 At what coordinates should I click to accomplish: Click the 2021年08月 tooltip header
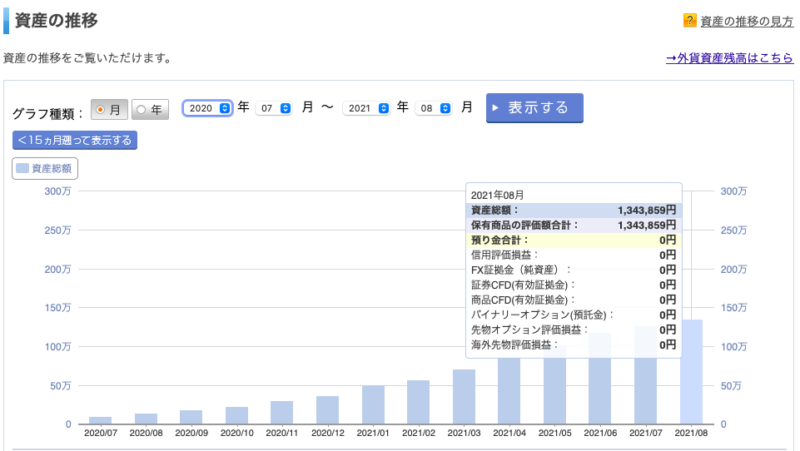coord(497,195)
